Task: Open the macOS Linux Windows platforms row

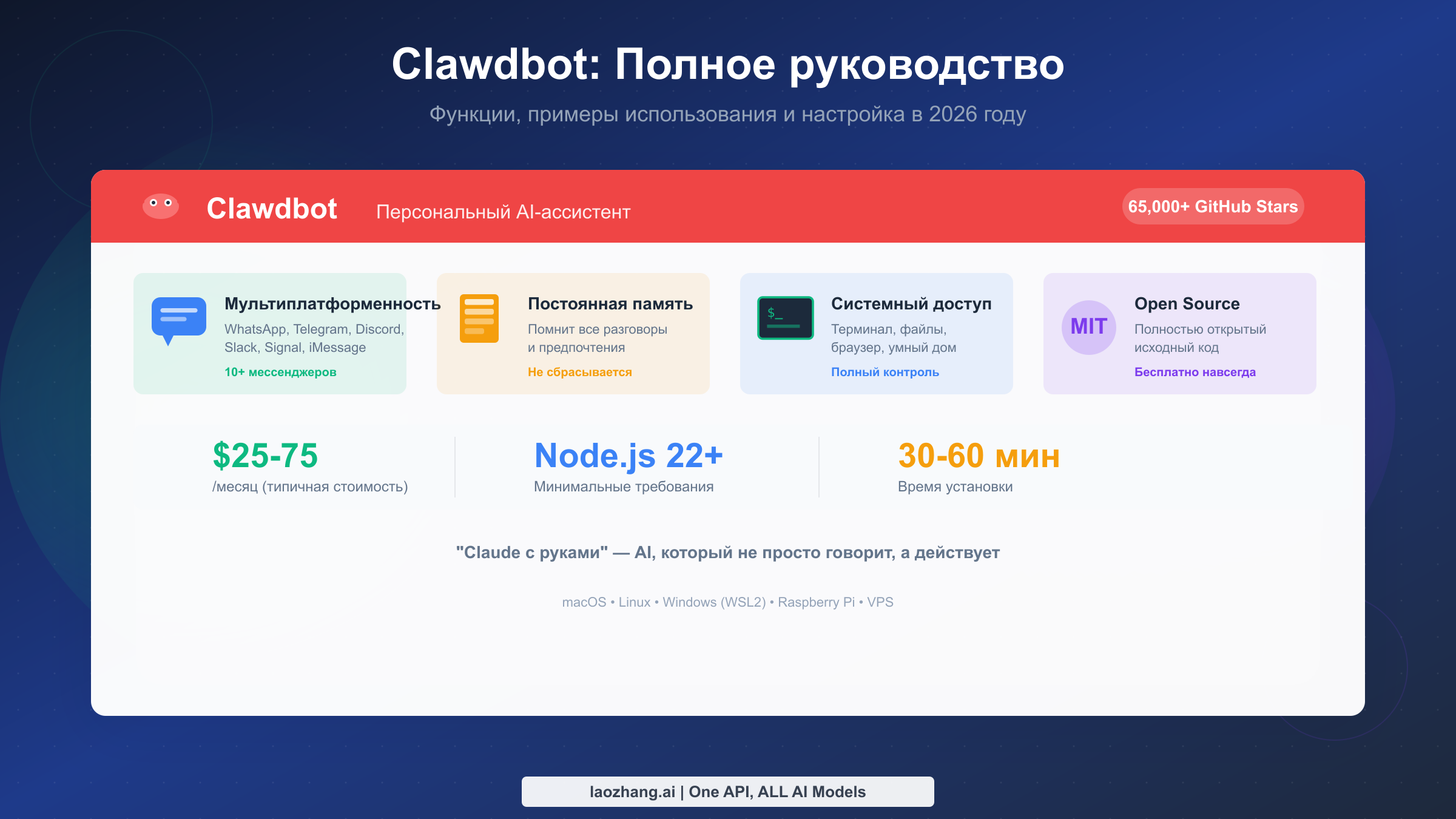Action: [x=728, y=602]
